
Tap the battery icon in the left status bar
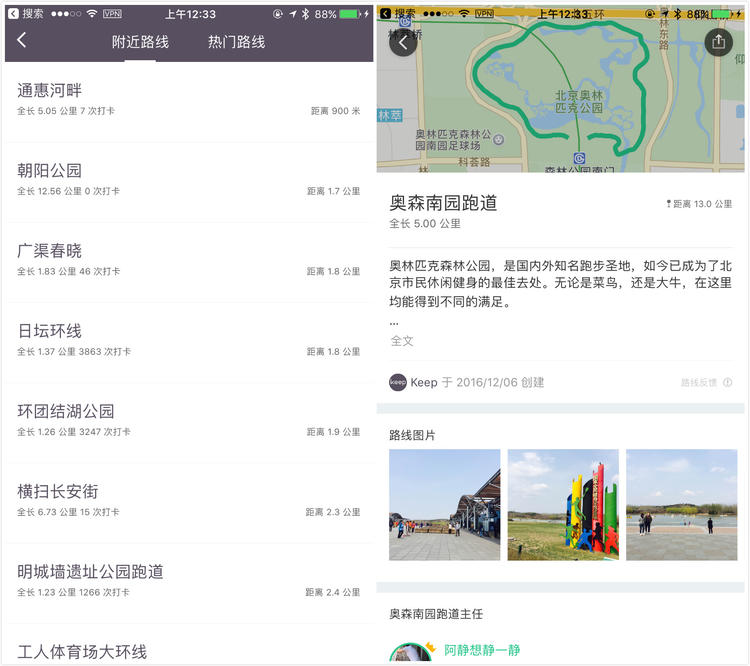(351, 14)
